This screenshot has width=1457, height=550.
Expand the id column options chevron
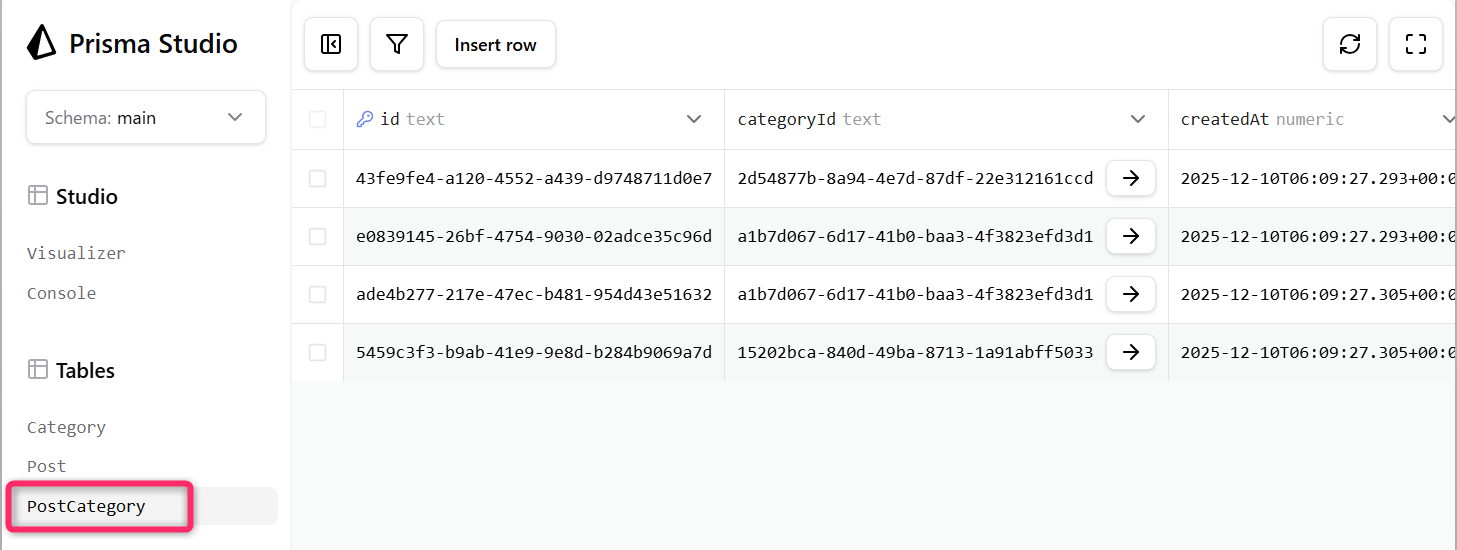tap(694, 120)
